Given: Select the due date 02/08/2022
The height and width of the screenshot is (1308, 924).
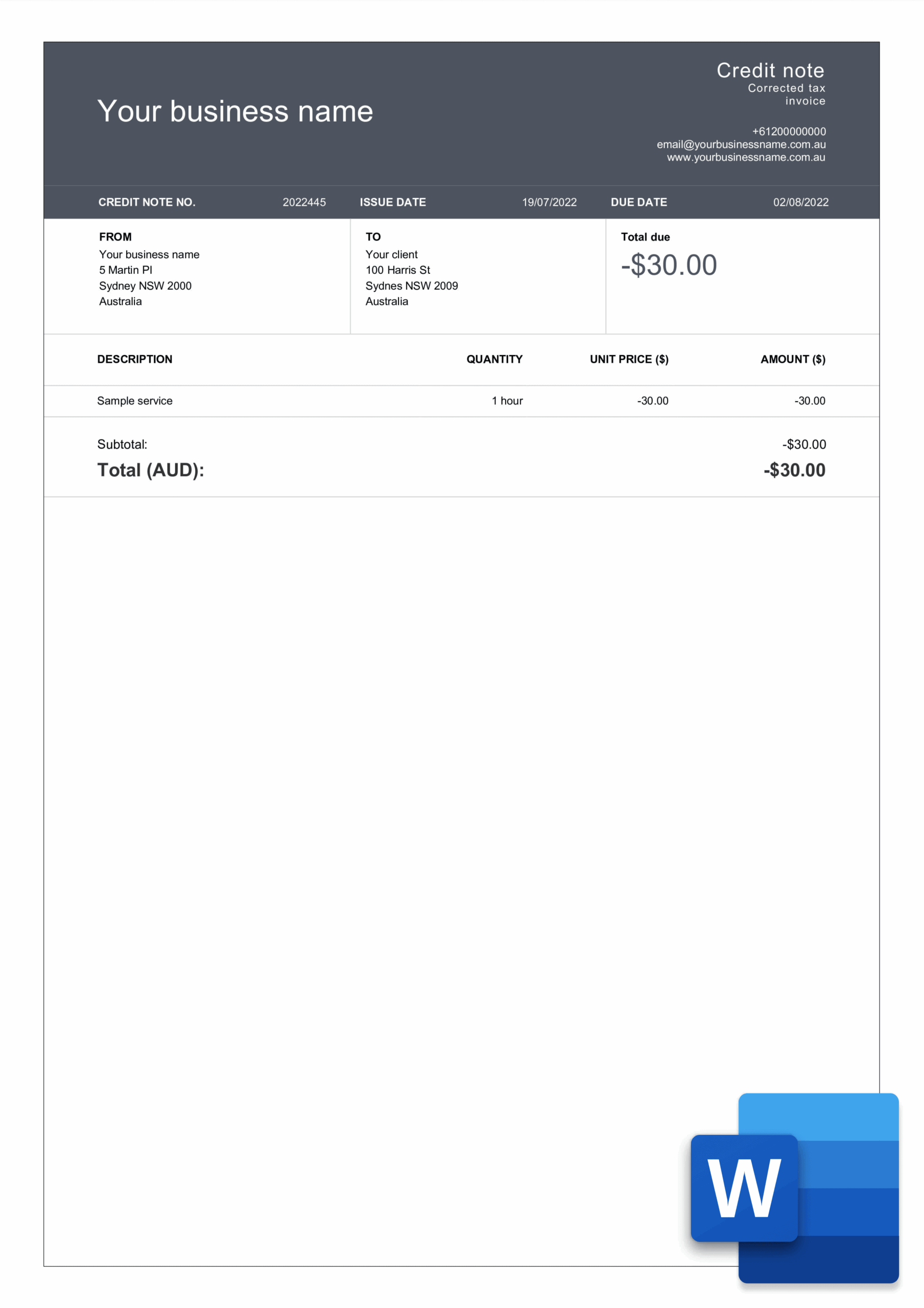Looking at the screenshot, I should (x=800, y=202).
